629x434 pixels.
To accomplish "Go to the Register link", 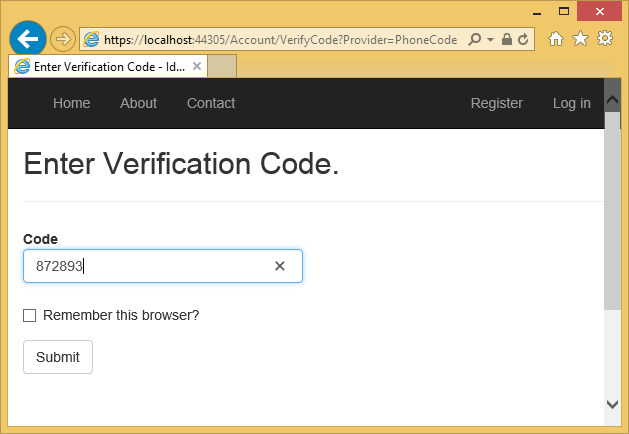I will 496,103.
